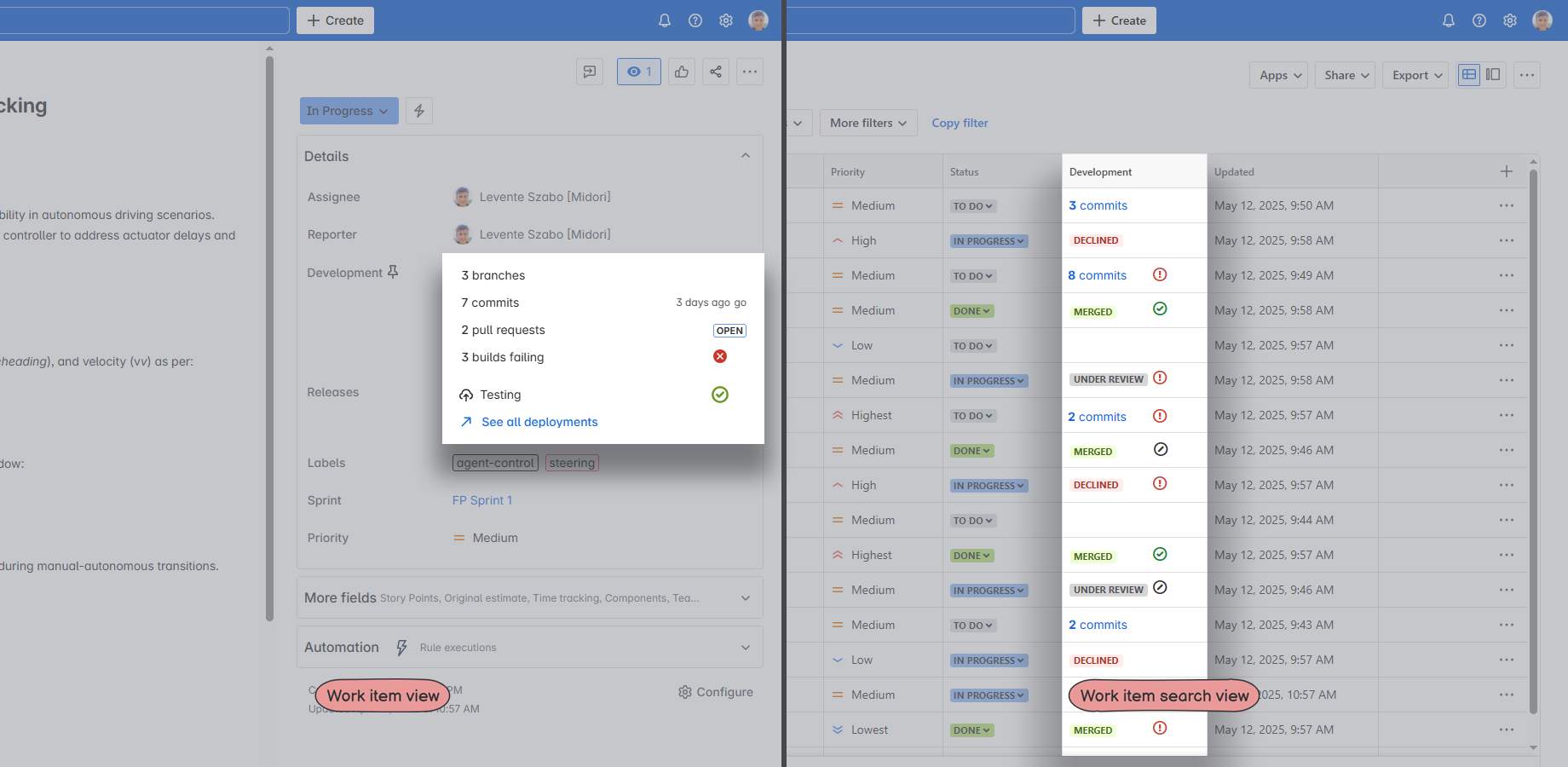This screenshot has width=1568, height=767.
Task: Enable the table layout view icon near Export
Action: click(x=1468, y=75)
